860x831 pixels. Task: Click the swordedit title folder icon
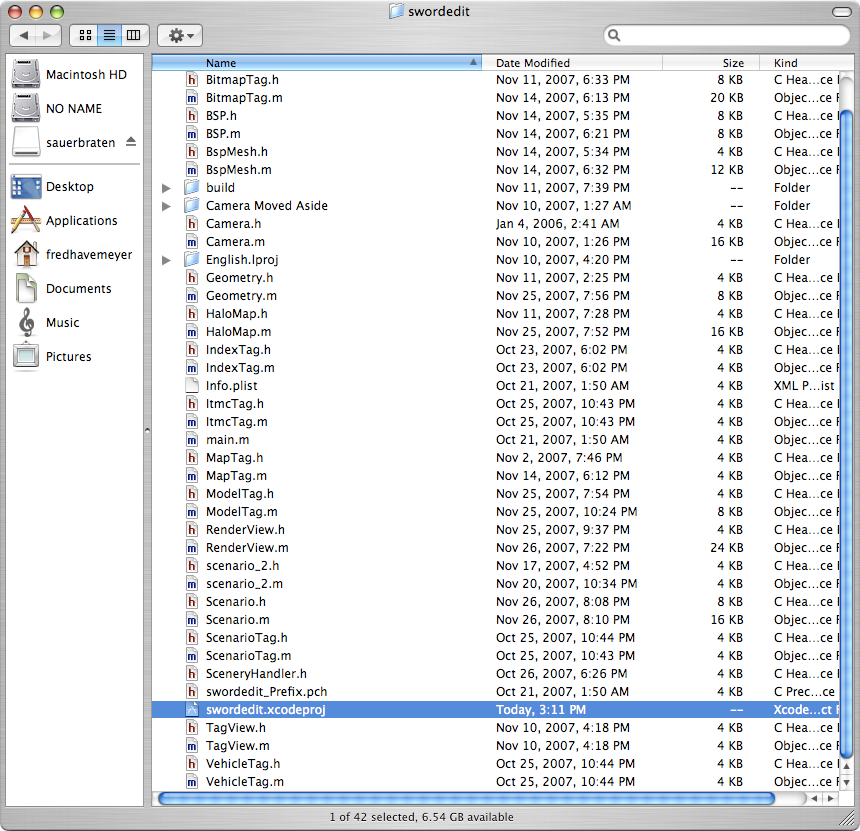[397, 11]
